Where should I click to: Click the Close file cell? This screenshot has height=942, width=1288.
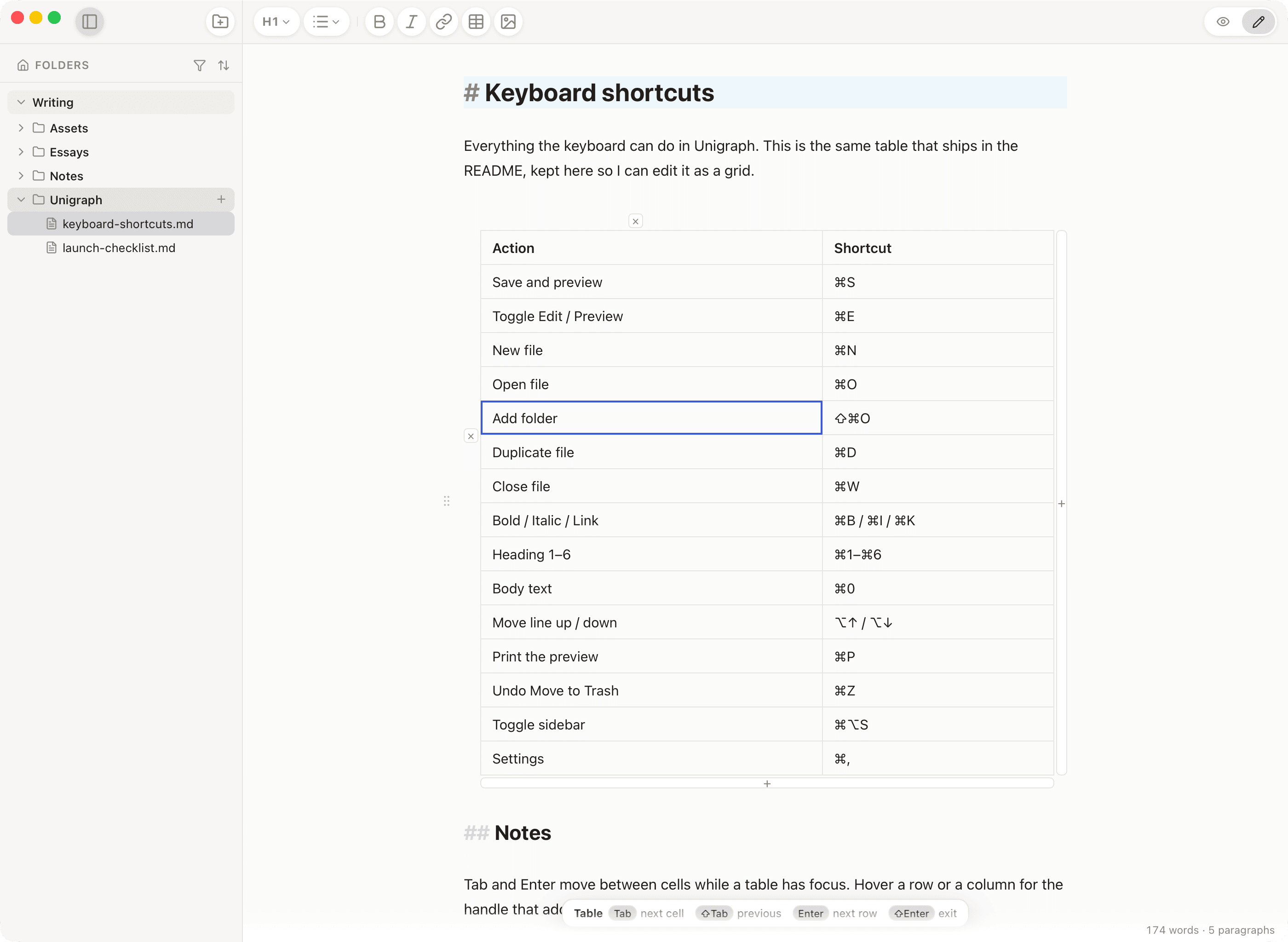pos(652,486)
